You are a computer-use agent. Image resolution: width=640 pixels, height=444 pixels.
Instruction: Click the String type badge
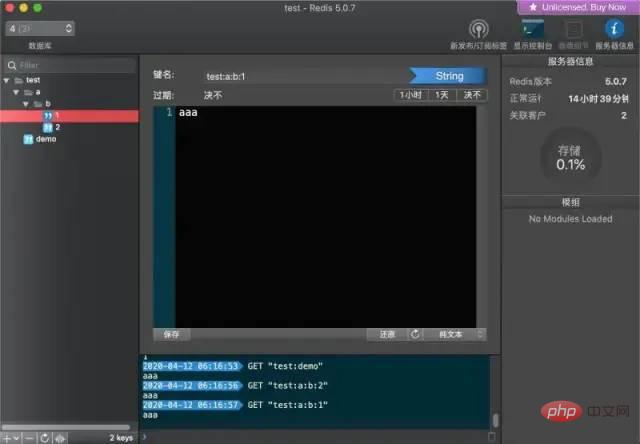(x=449, y=76)
